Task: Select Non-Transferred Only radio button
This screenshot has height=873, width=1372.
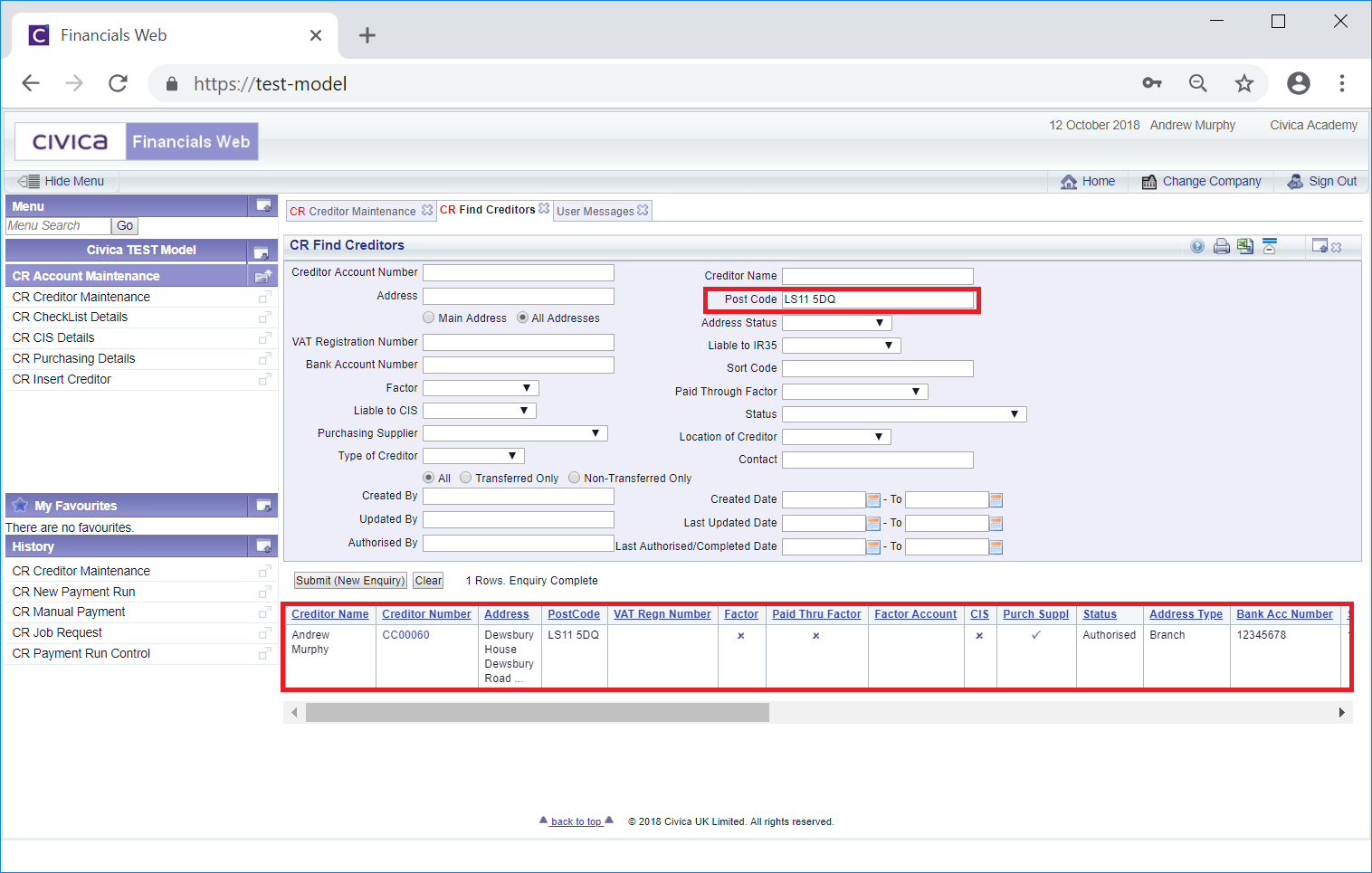Action: [574, 478]
